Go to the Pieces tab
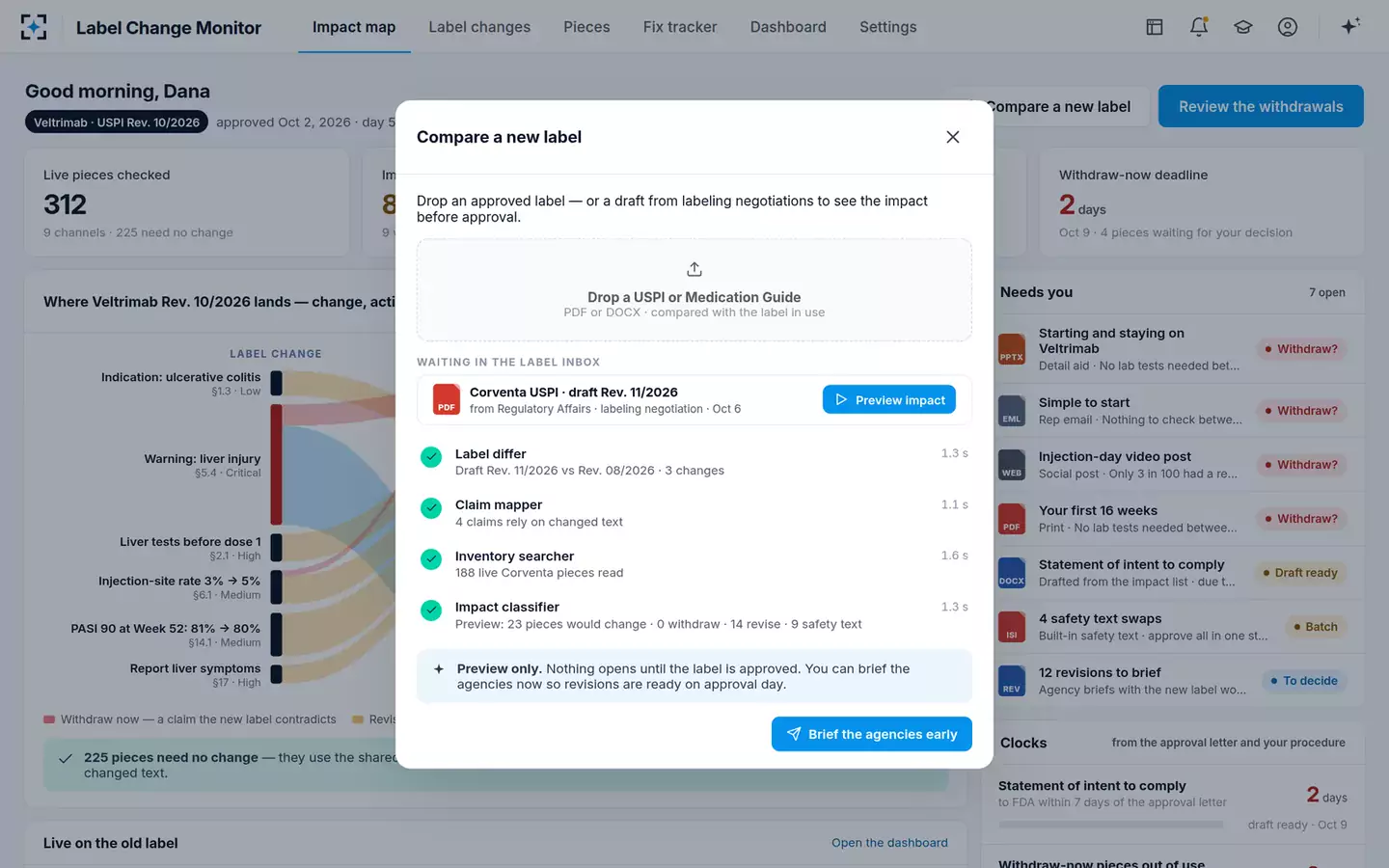1389x868 pixels. click(x=586, y=27)
